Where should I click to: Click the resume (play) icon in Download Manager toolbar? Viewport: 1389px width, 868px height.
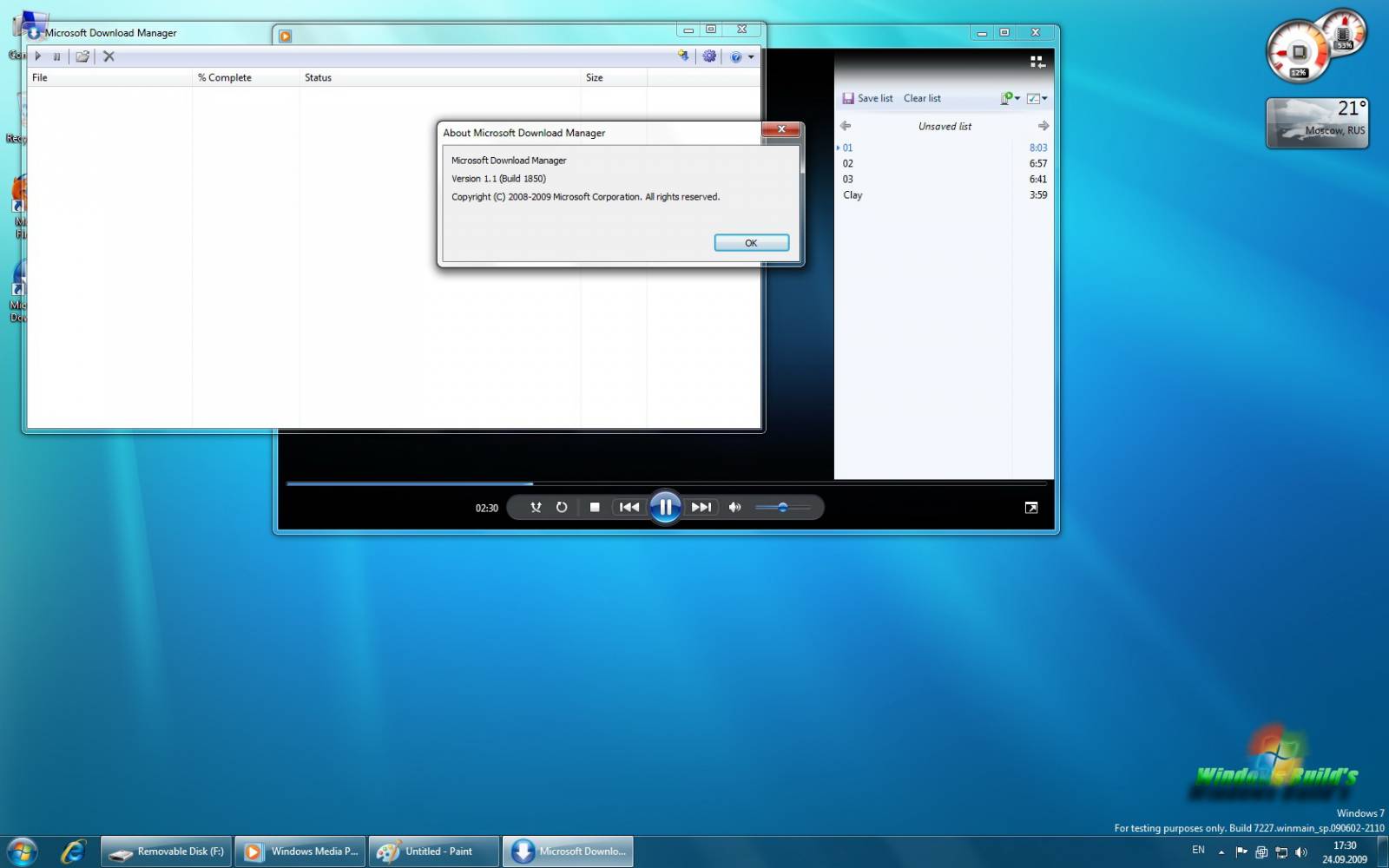(38, 56)
